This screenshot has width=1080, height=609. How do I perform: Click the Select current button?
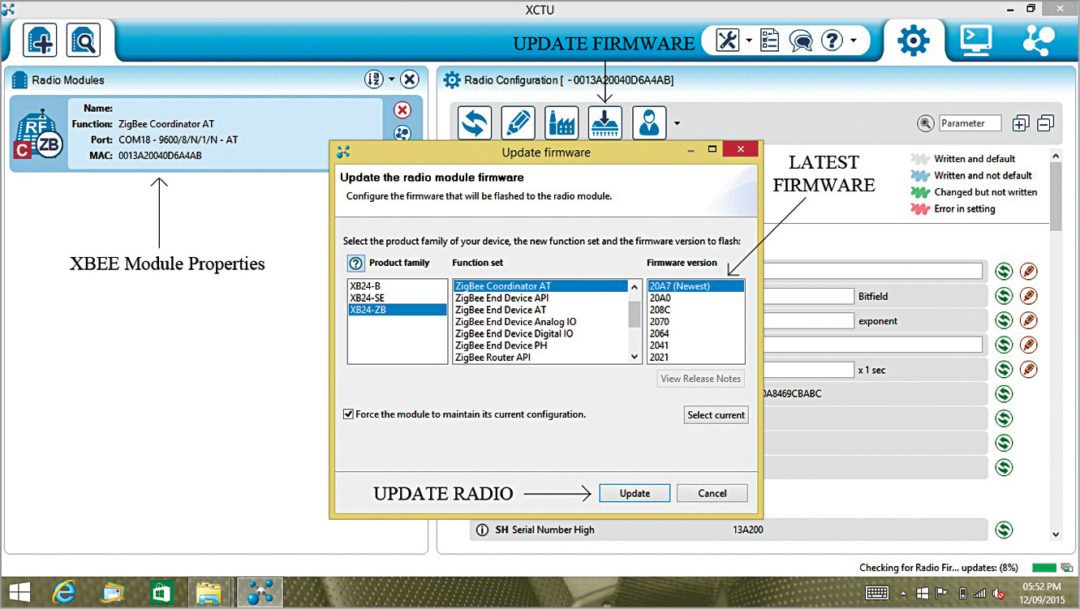[716, 415]
